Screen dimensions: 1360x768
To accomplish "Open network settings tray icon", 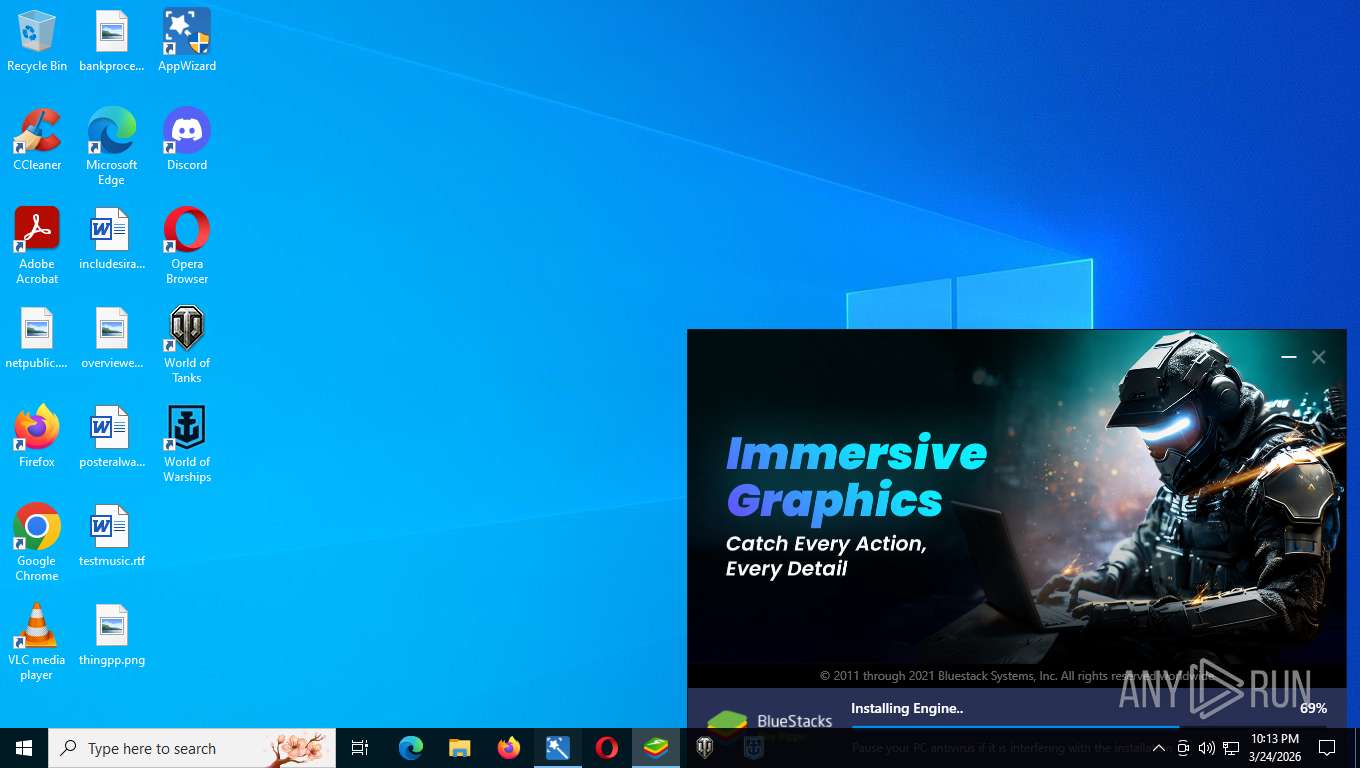I will coord(1231,748).
